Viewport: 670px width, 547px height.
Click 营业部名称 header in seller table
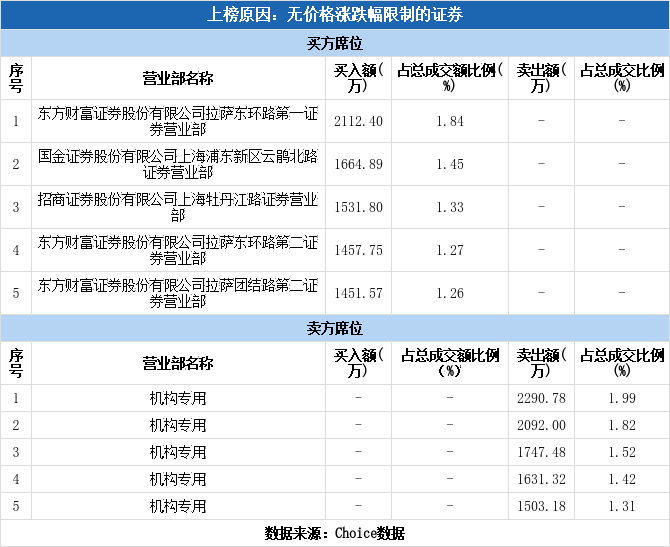pos(178,363)
